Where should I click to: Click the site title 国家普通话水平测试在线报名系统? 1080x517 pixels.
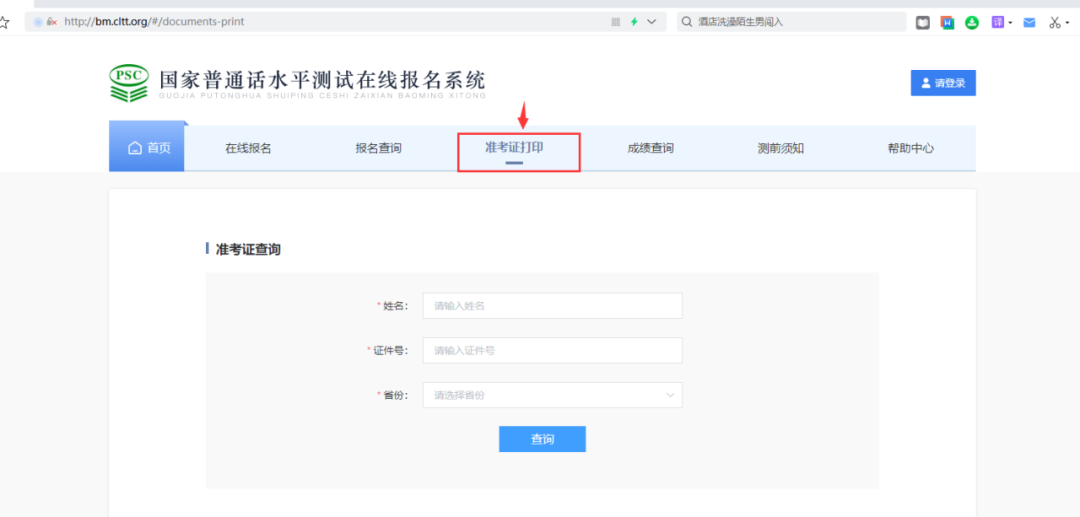pyautogui.click(x=322, y=80)
